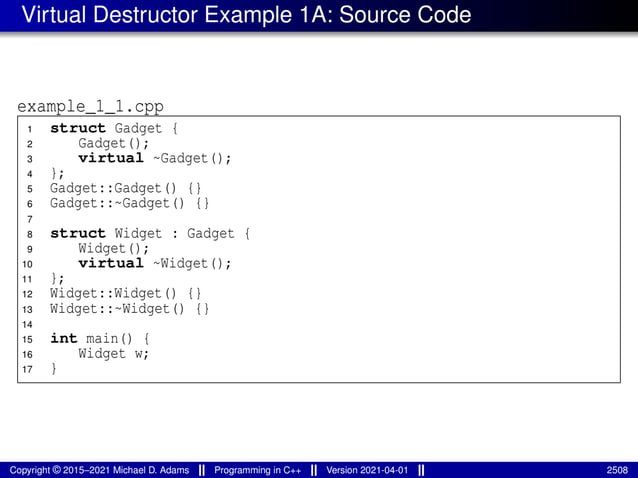Click the slide title "Virtual Destructor Example 1A: Source Code"
Image resolution: width=638 pixels, height=478 pixels.
tap(246, 15)
